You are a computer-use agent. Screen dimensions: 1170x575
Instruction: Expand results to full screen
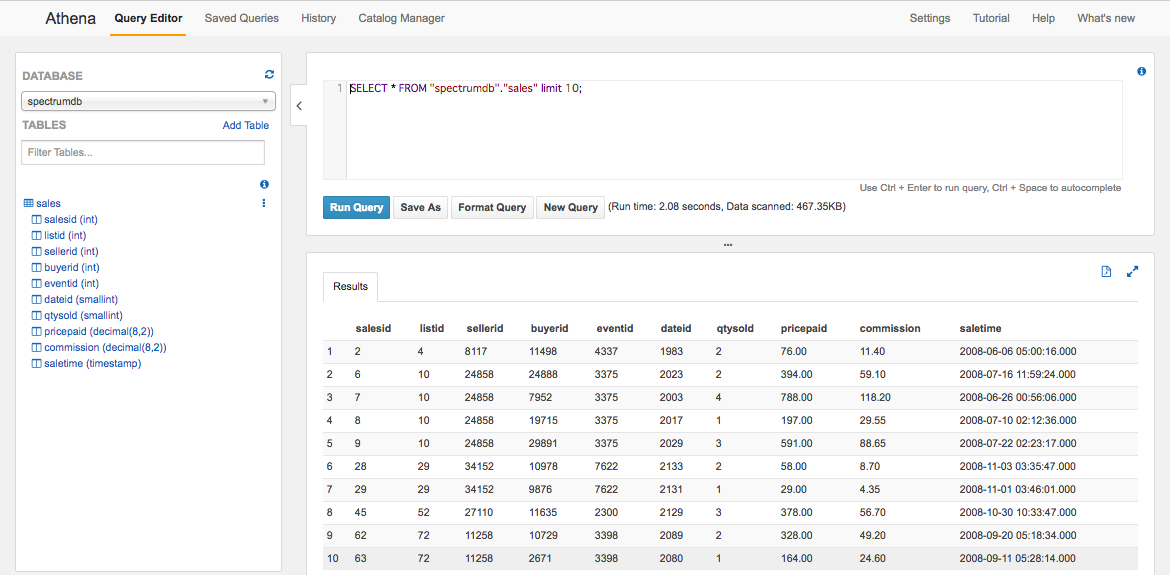pos(1132,272)
